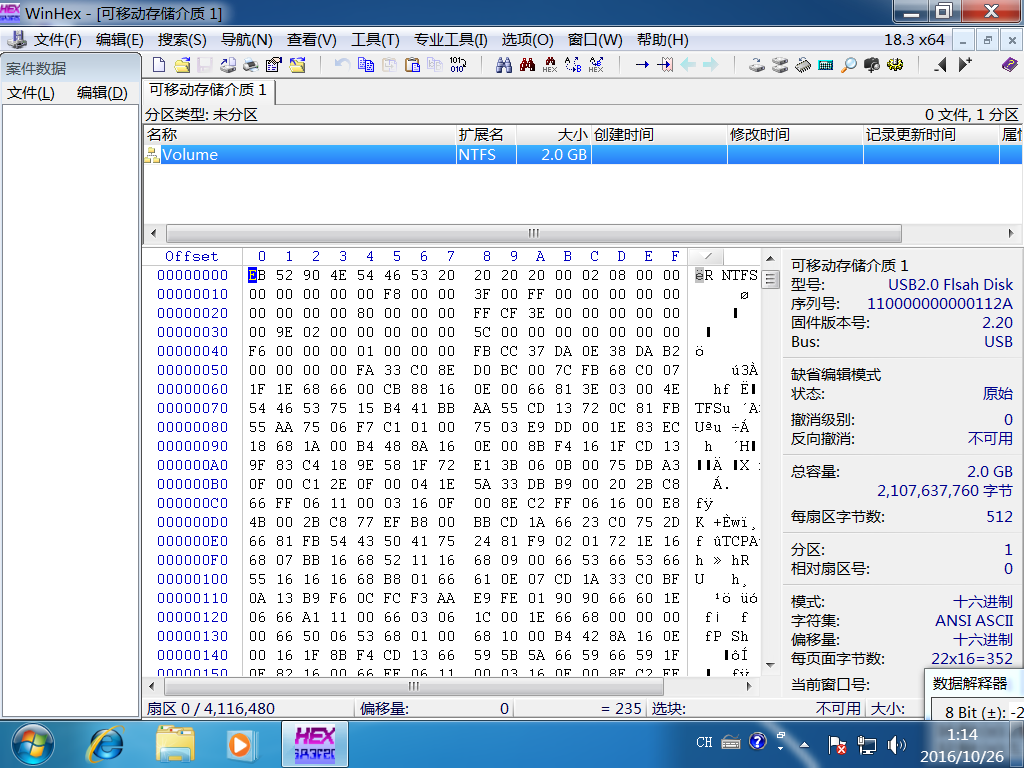The height and width of the screenshot is (768, 1024).
Task: Click the Analyze magnifier icon
Action: click(x=848, y=64)
